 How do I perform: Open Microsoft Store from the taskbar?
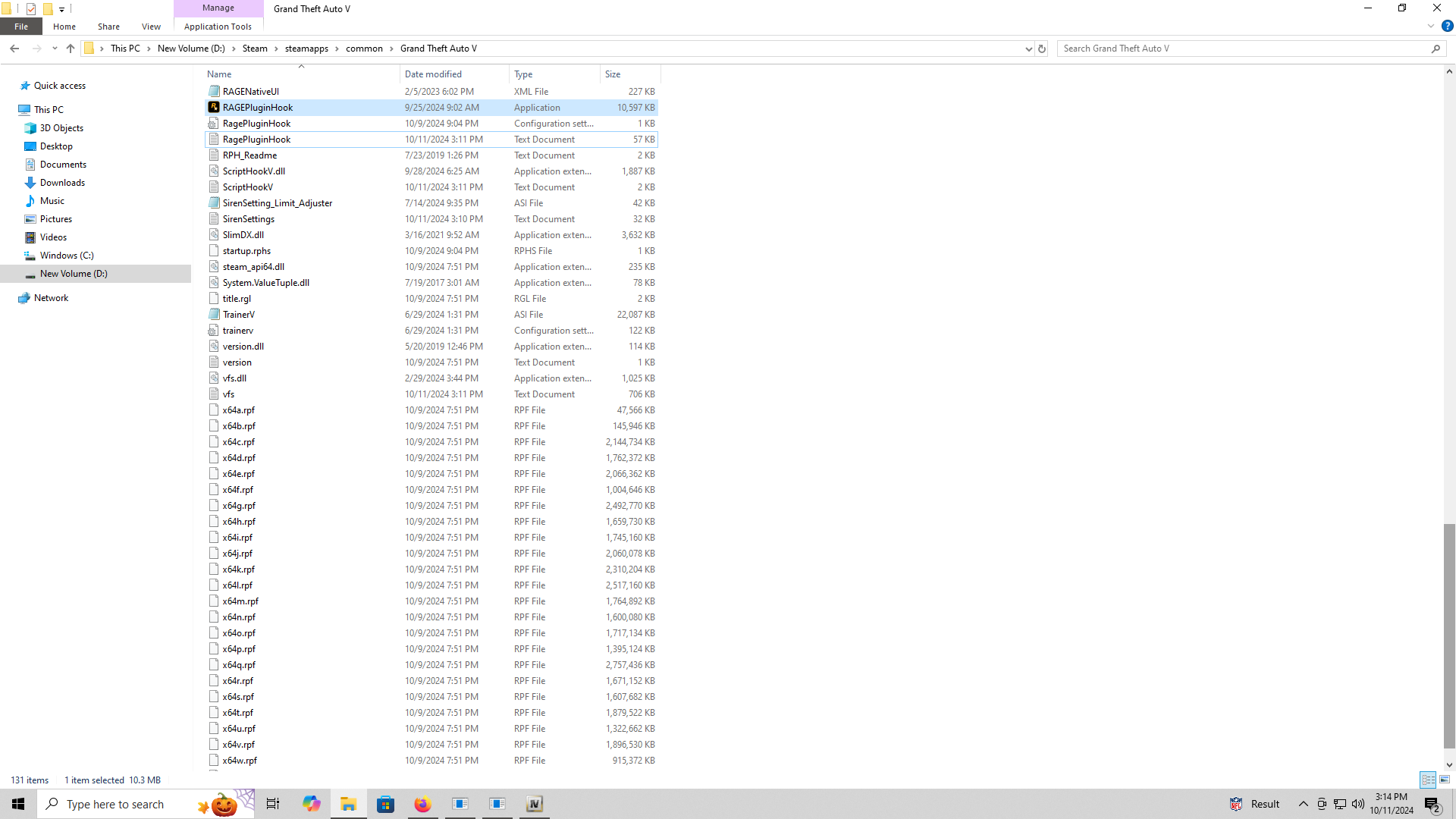385,804
